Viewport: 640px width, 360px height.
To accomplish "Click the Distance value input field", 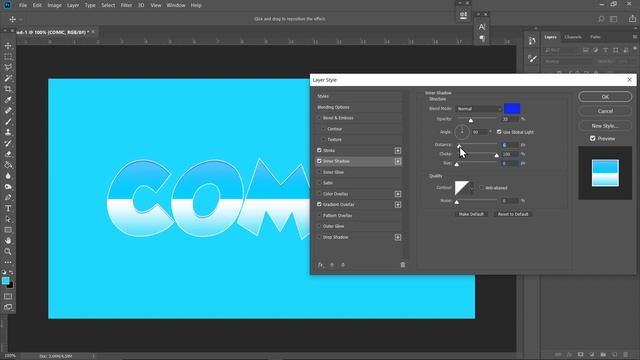I will [x=510, y=145].
